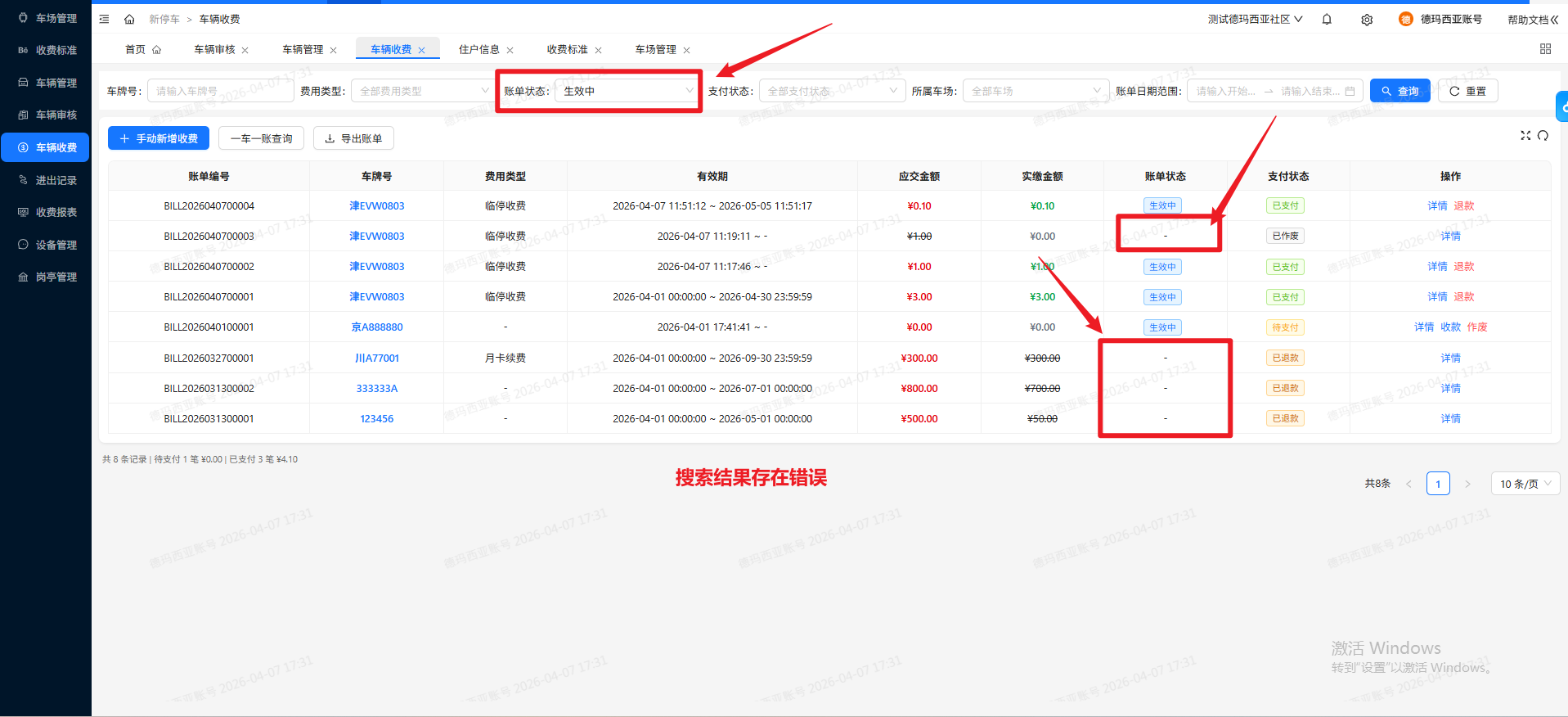This screenshot has height=717, width=1568.
Task: Switch to the 住户信息 tab
Action: coord(479,50)
